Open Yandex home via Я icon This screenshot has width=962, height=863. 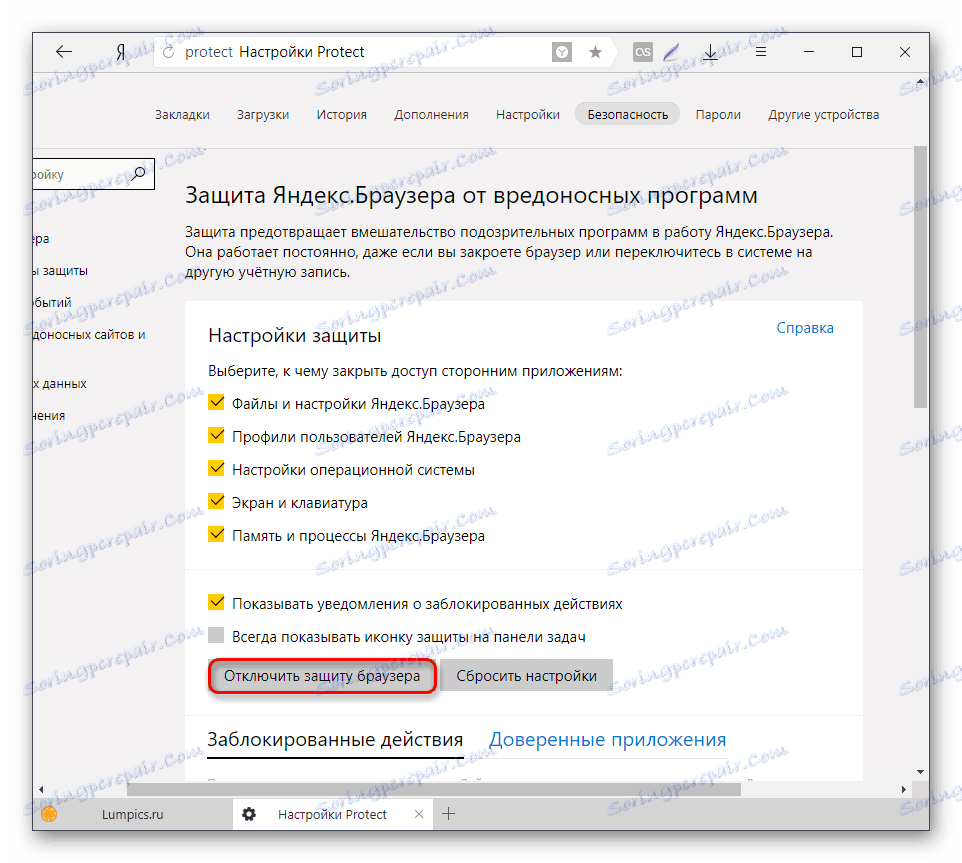121,52
